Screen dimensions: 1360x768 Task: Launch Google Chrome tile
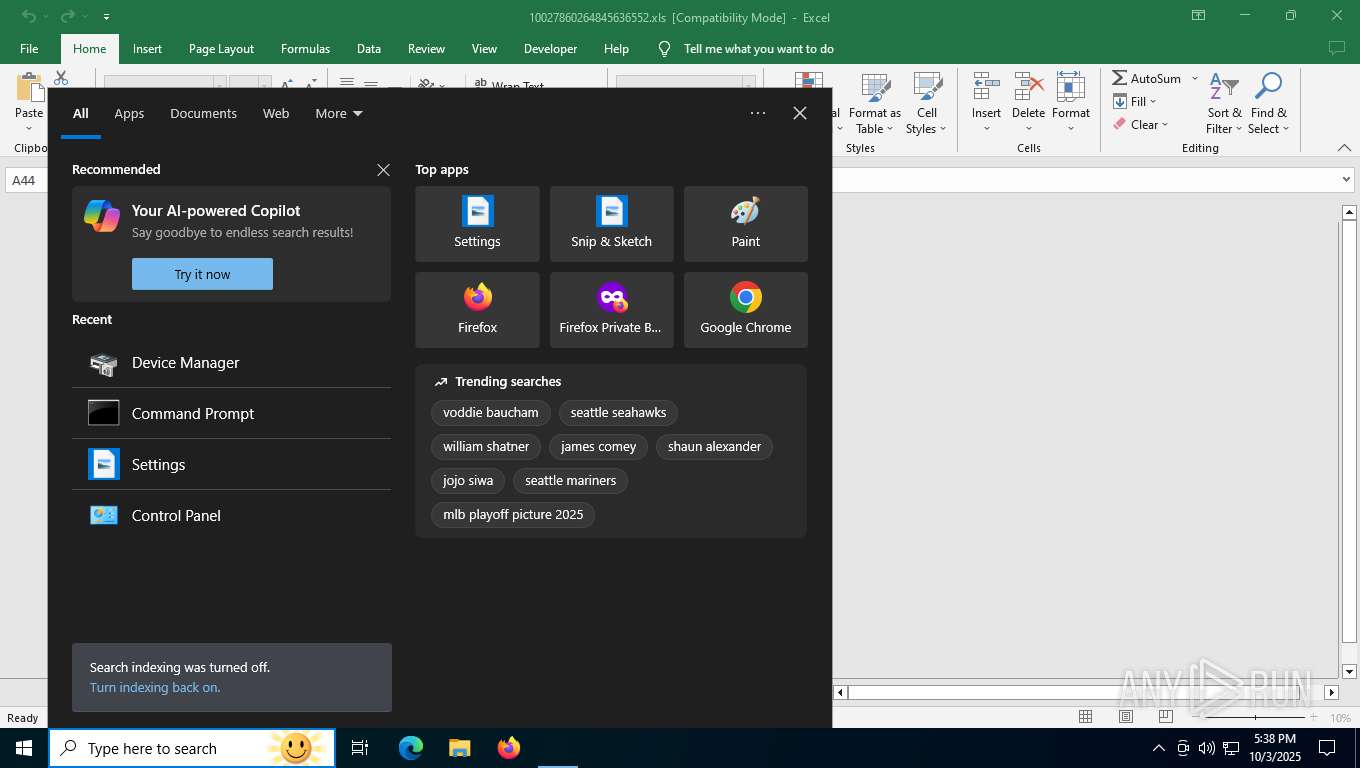(745, 310)
